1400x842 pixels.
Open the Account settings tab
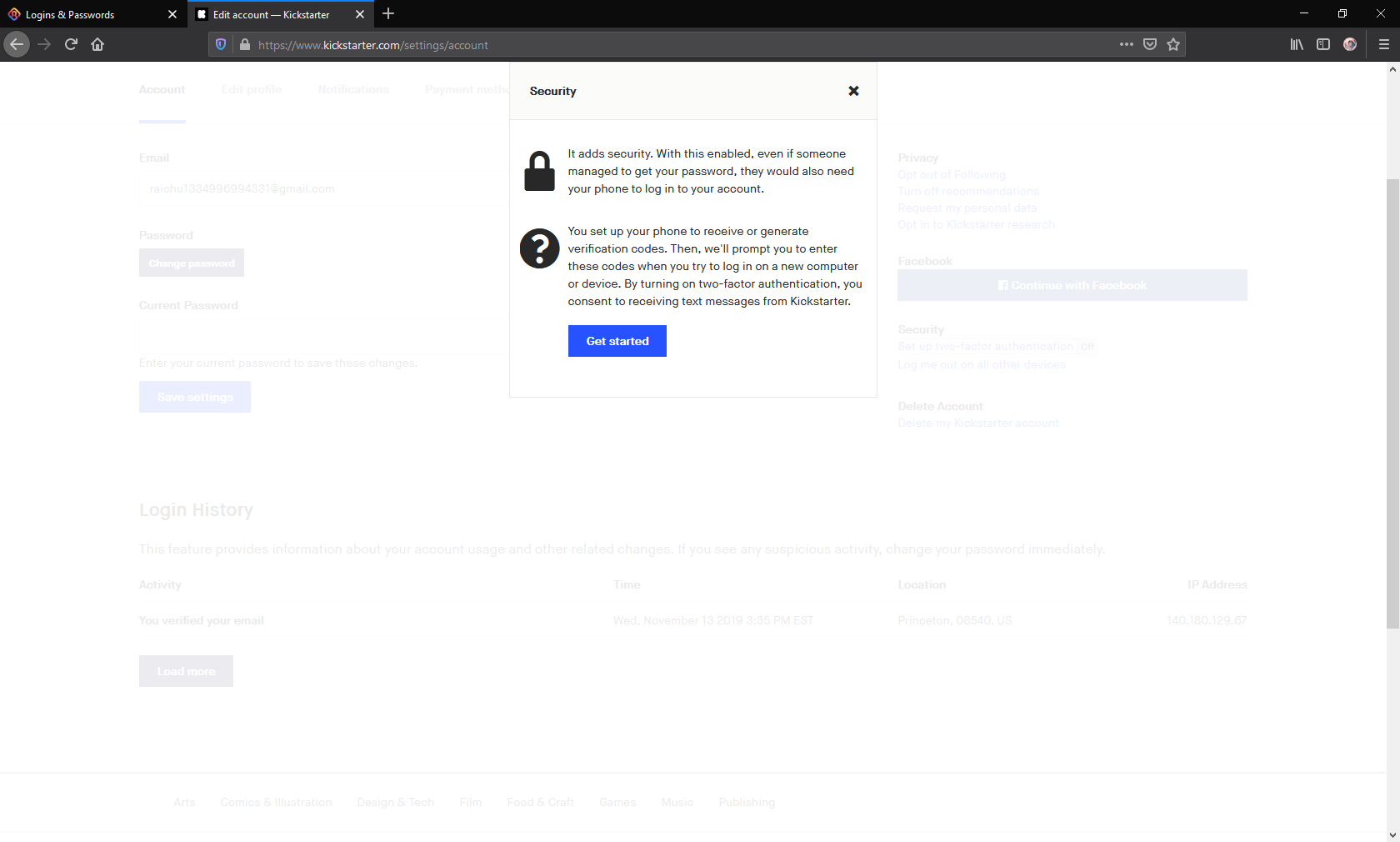pyautogui.click(x=162, y=89)
